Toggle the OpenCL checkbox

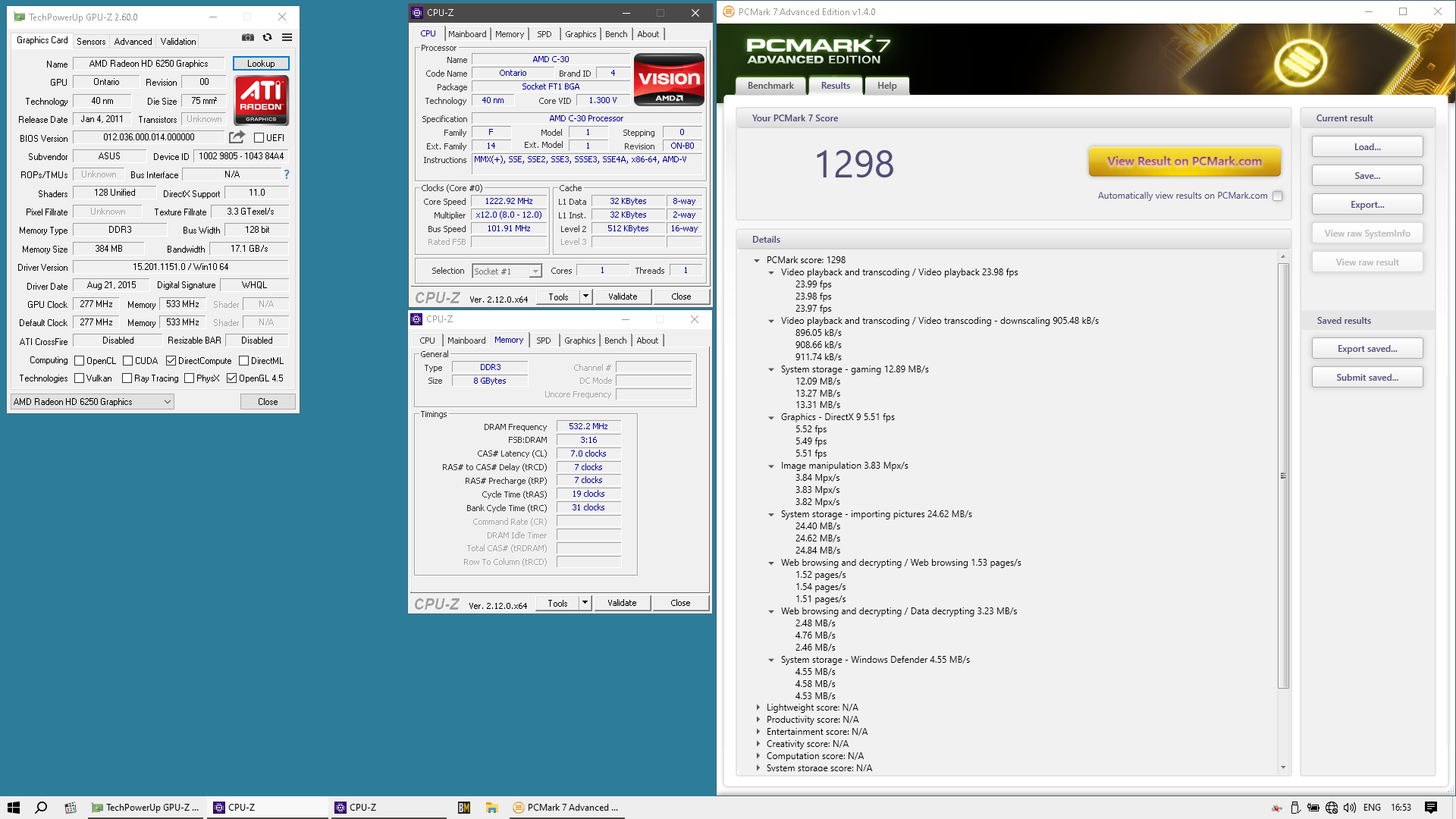79,361
